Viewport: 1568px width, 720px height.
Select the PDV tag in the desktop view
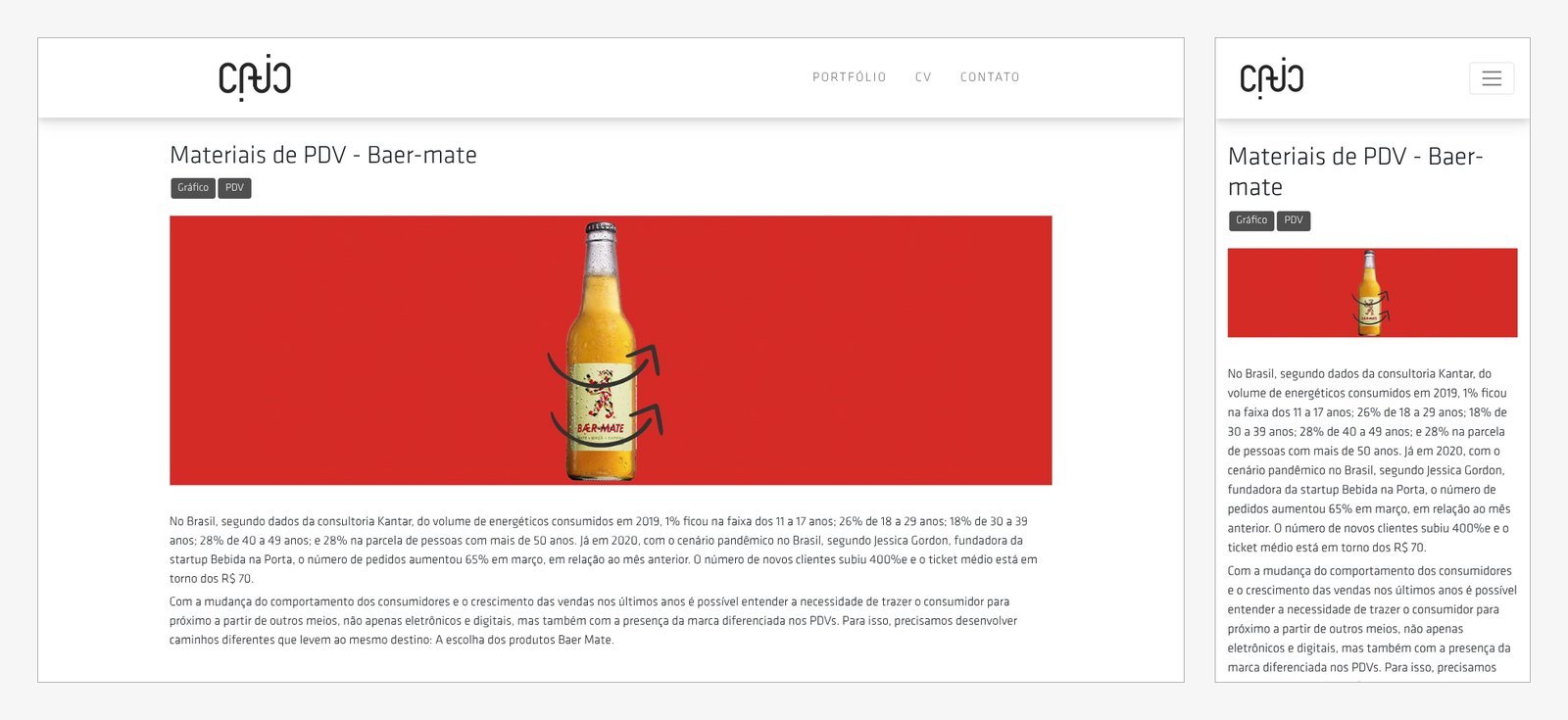tap(234, 188)
